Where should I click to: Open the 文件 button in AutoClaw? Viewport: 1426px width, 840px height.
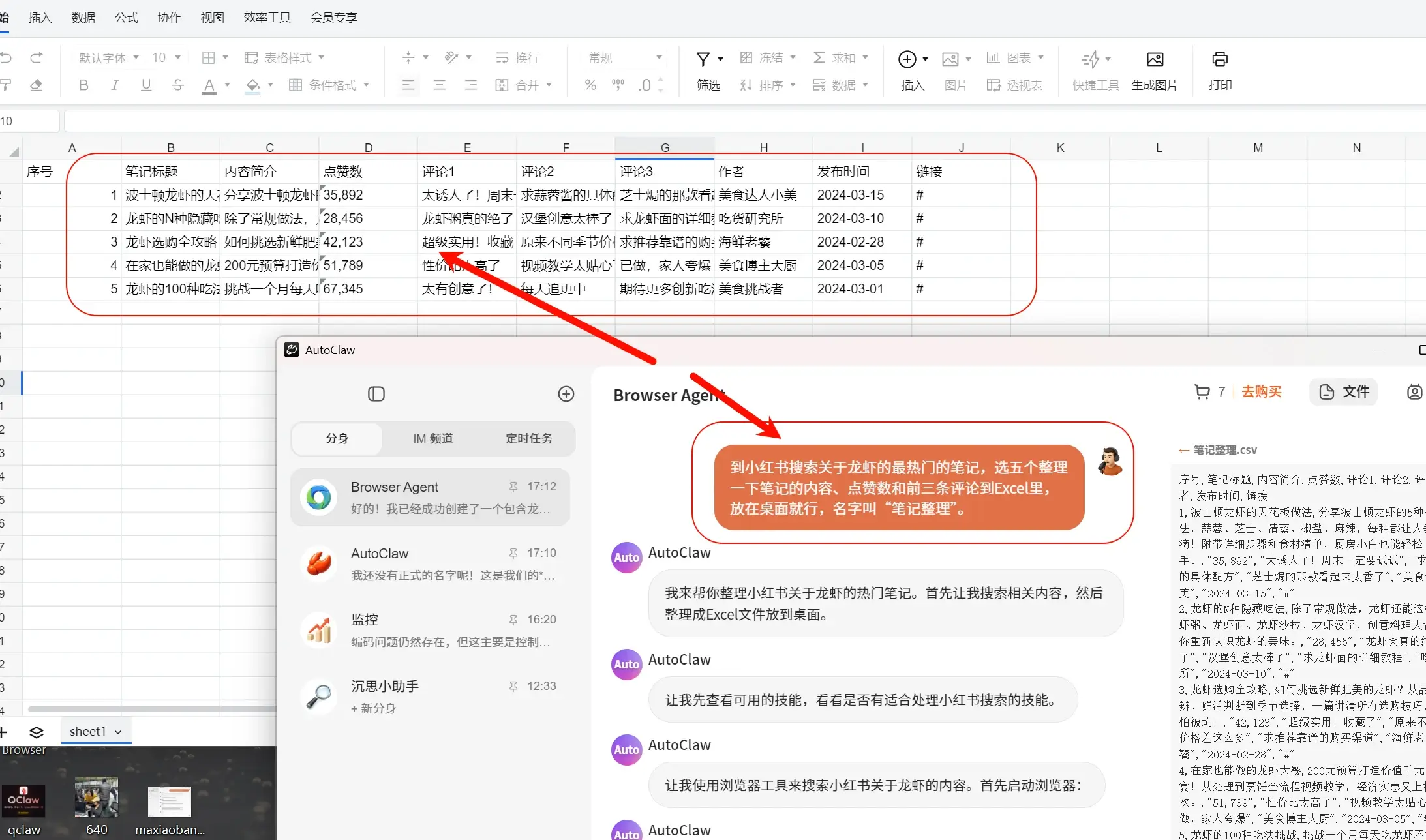click(1344, 391)
